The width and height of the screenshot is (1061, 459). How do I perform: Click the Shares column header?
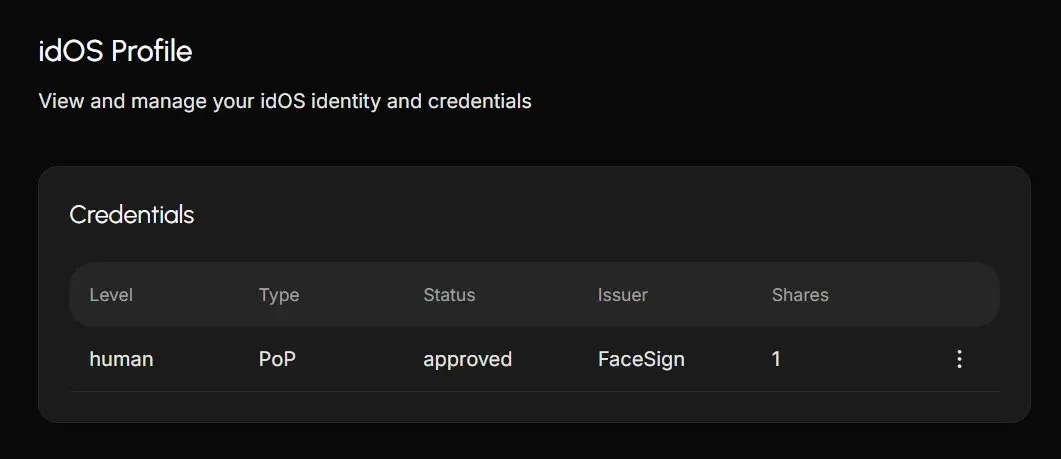pyautogui.click(x=800, y=295)
